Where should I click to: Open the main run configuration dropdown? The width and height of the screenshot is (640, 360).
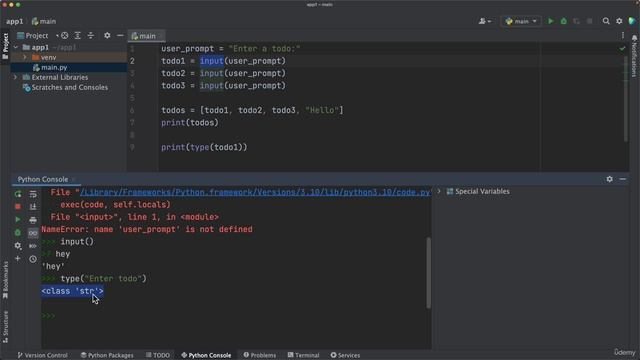521,21
